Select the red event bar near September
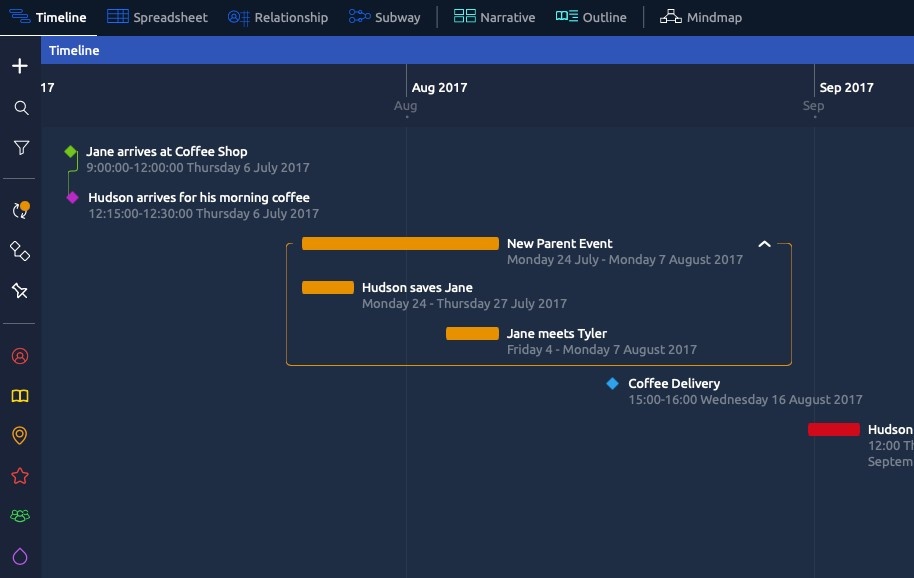This screenshot has height=578, width=914. click(834, 429)
